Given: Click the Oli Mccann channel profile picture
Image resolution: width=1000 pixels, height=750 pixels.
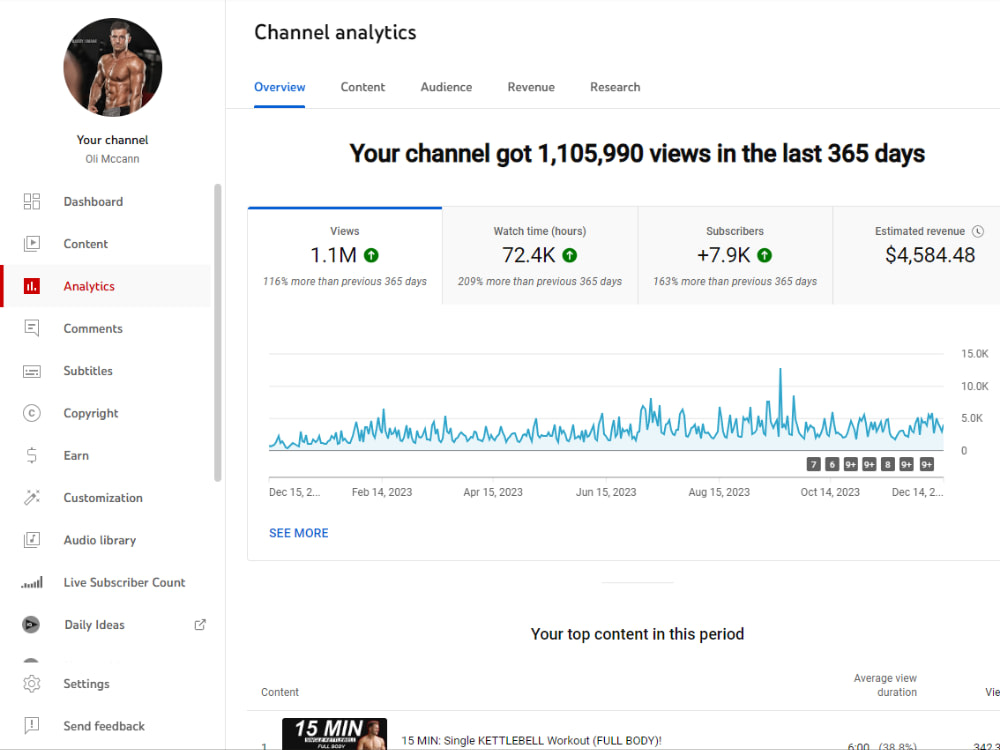Looking at the screenshot, I should tap(113, 68).
